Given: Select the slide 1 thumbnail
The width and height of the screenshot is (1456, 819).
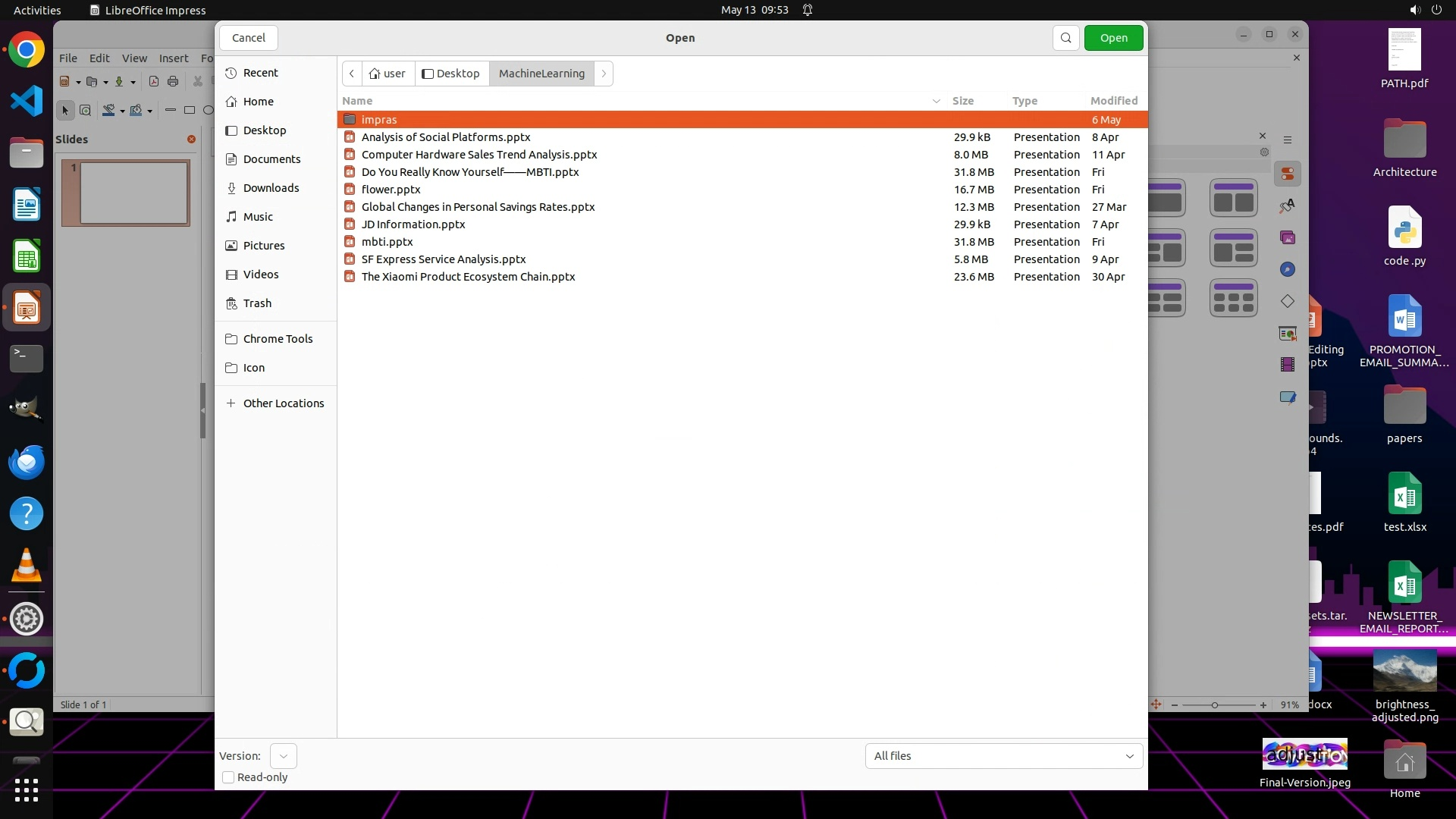Looking at the screenshot, I should click(133, 193).
